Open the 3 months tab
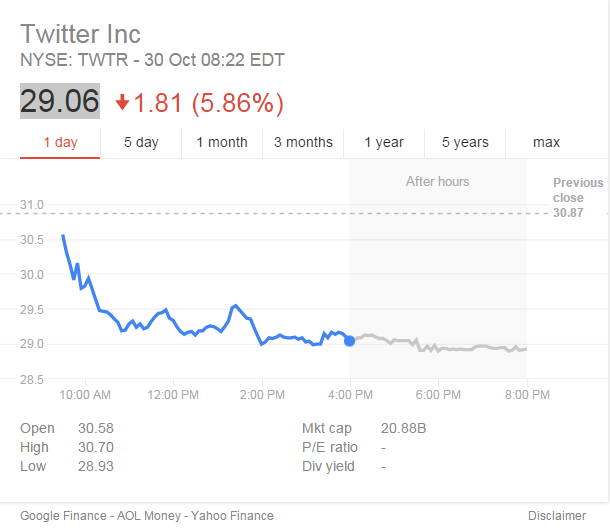 pos(303,142)
